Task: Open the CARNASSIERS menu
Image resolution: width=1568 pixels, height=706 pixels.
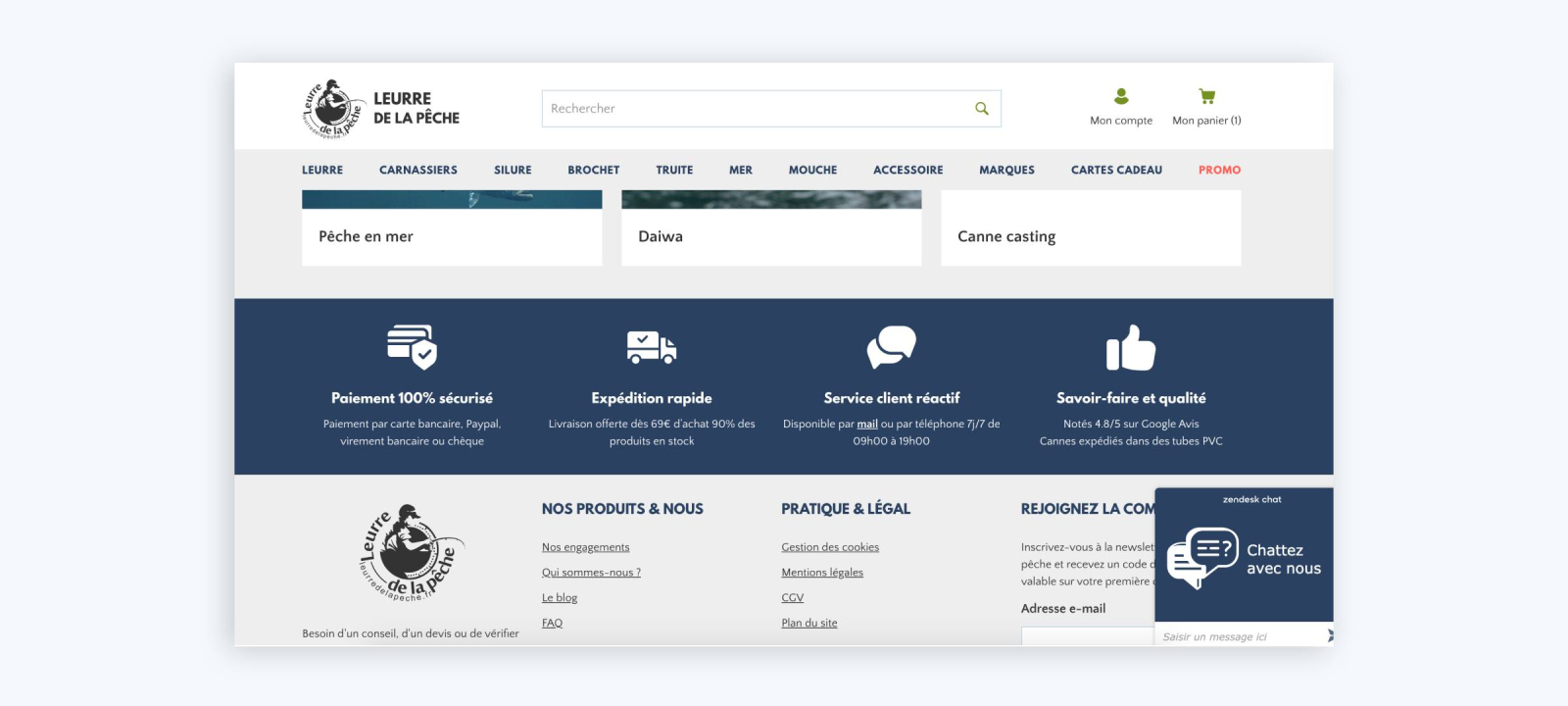Action: 418,170
